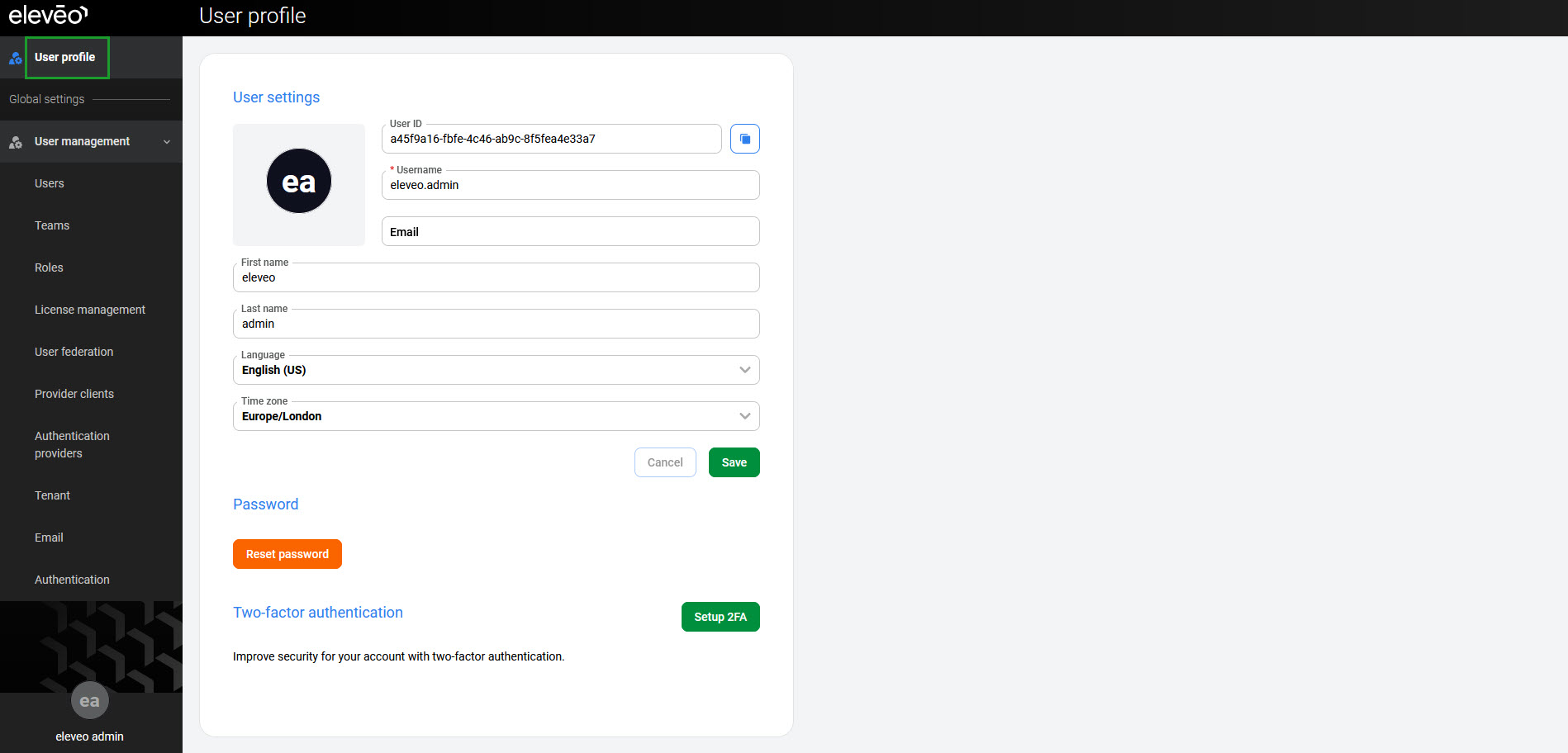
Task: Click the large 'ea' profile avatar
Action: coord(298,182)
